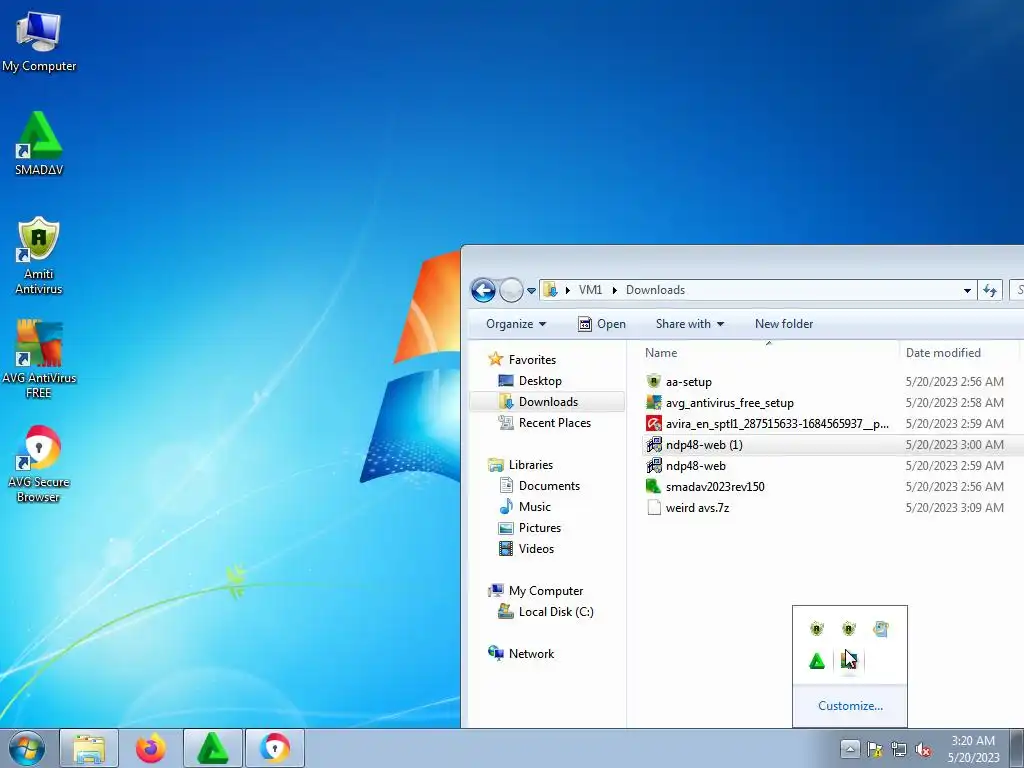Open the Action Center flag icon
The height and width of the screenshot is (768, 1024).
pyautogui.click(x=874, y=749)
